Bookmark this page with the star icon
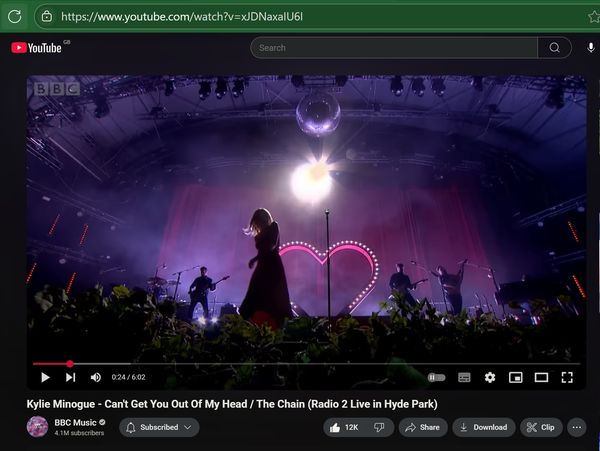Image resolution: width=600 pixels, height=451 pixels. coord(593,16)
